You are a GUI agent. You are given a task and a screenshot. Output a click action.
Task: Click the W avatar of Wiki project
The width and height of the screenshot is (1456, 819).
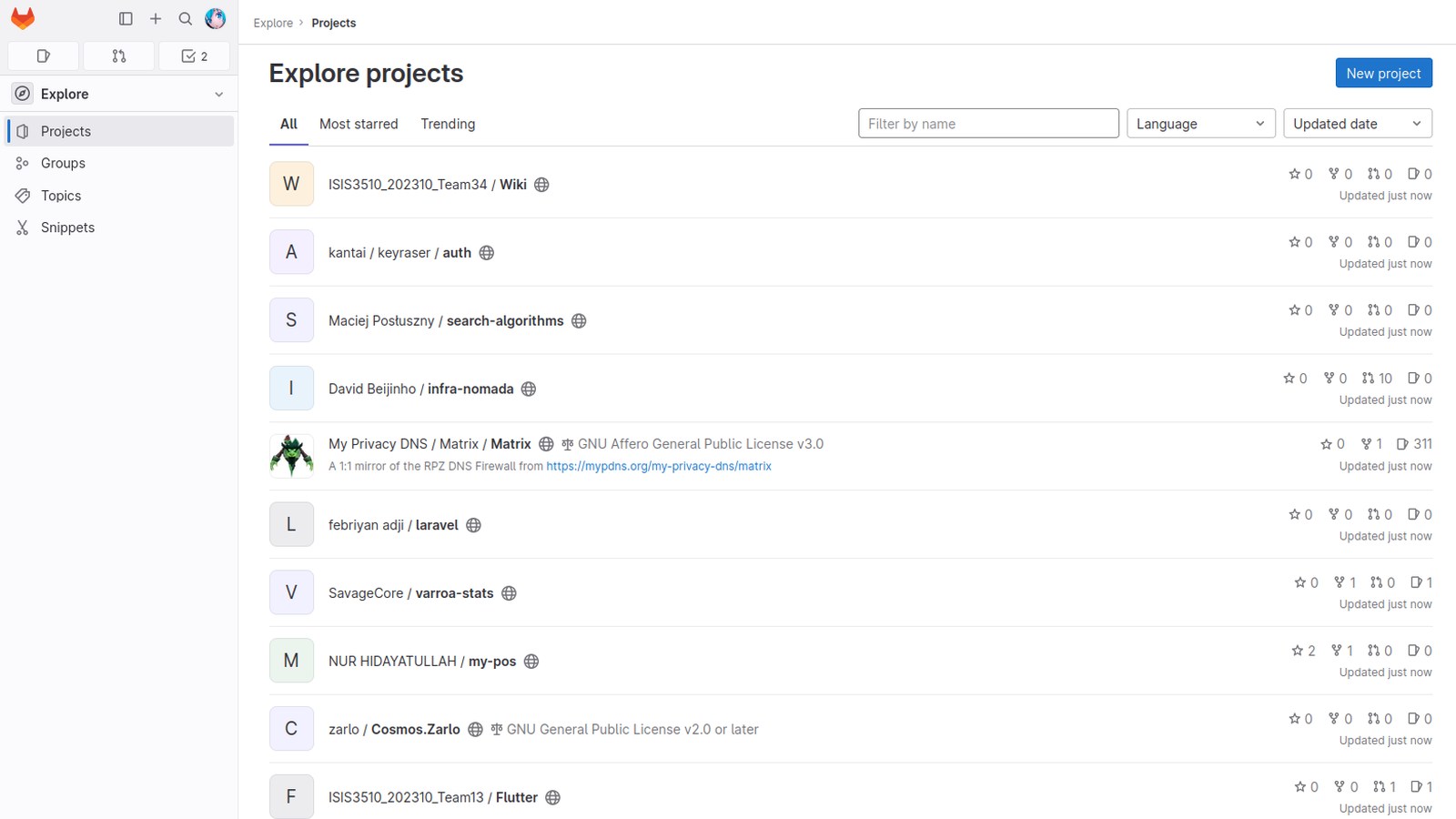click(291, 184)
